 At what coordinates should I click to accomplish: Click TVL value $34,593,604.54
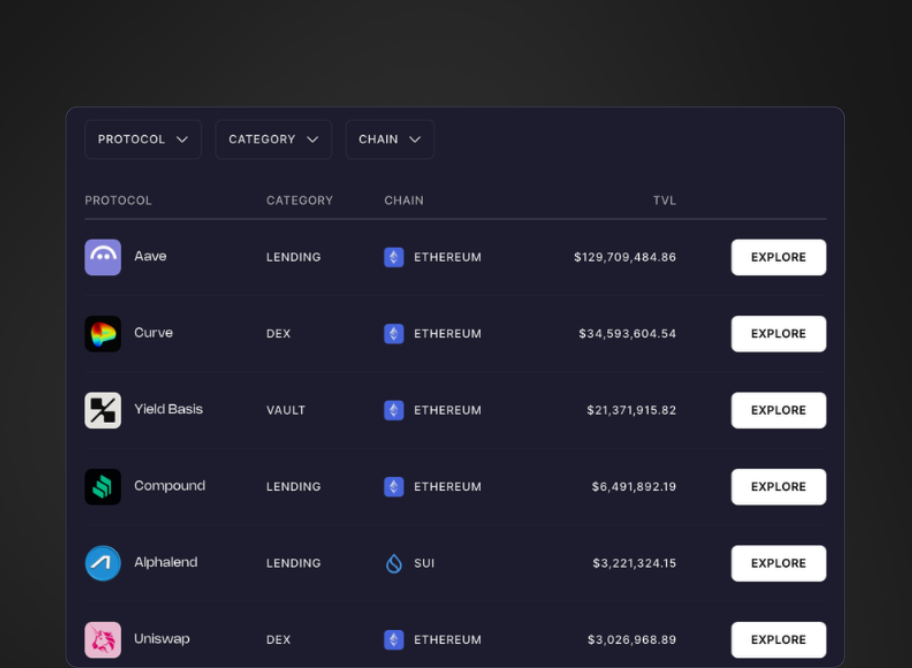tap(627, 334)
